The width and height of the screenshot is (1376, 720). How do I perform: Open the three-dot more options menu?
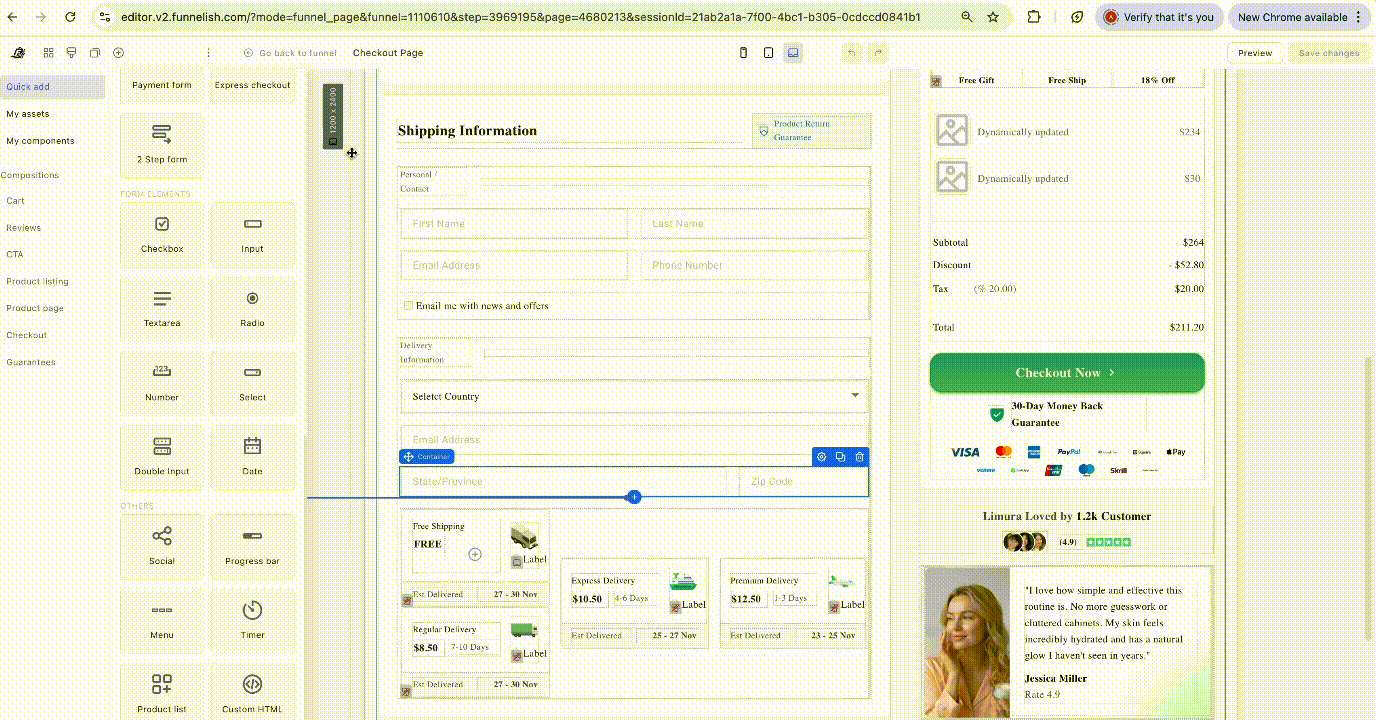208,53
